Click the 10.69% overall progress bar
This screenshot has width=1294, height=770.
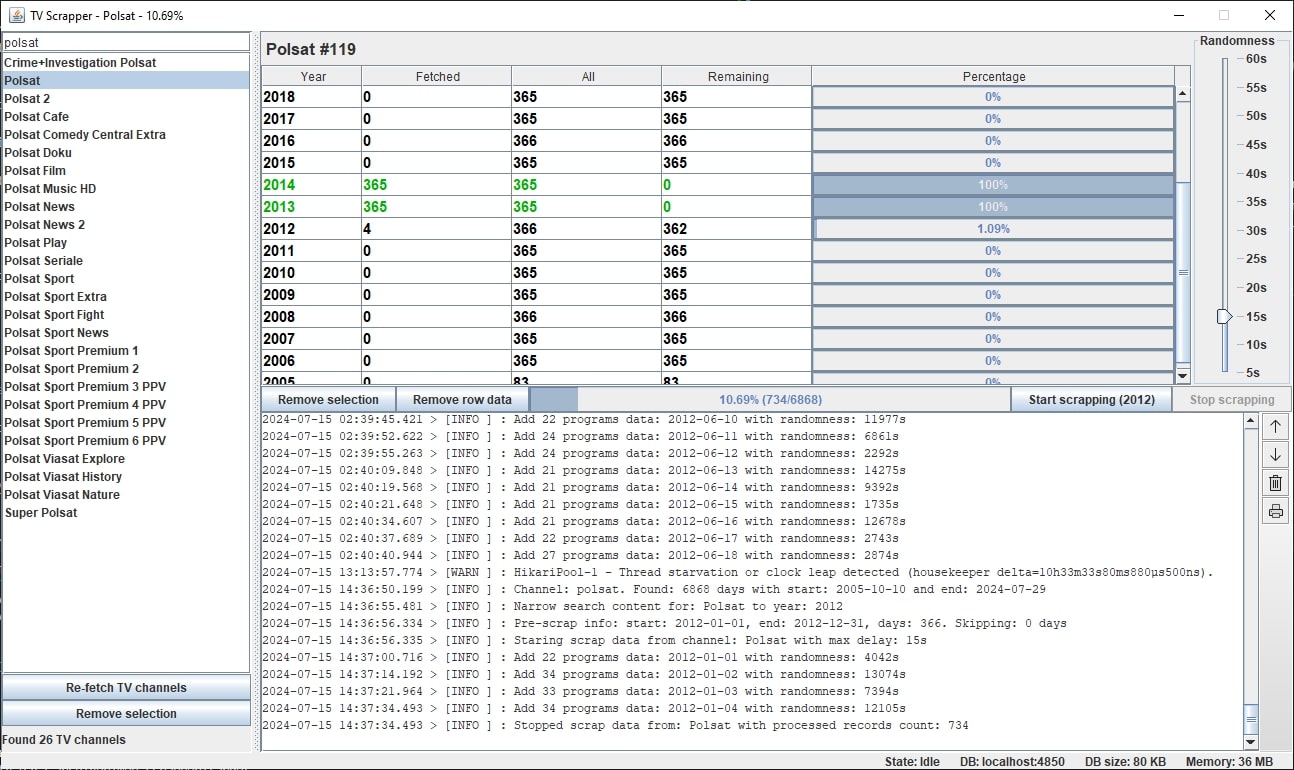(770, 399)
